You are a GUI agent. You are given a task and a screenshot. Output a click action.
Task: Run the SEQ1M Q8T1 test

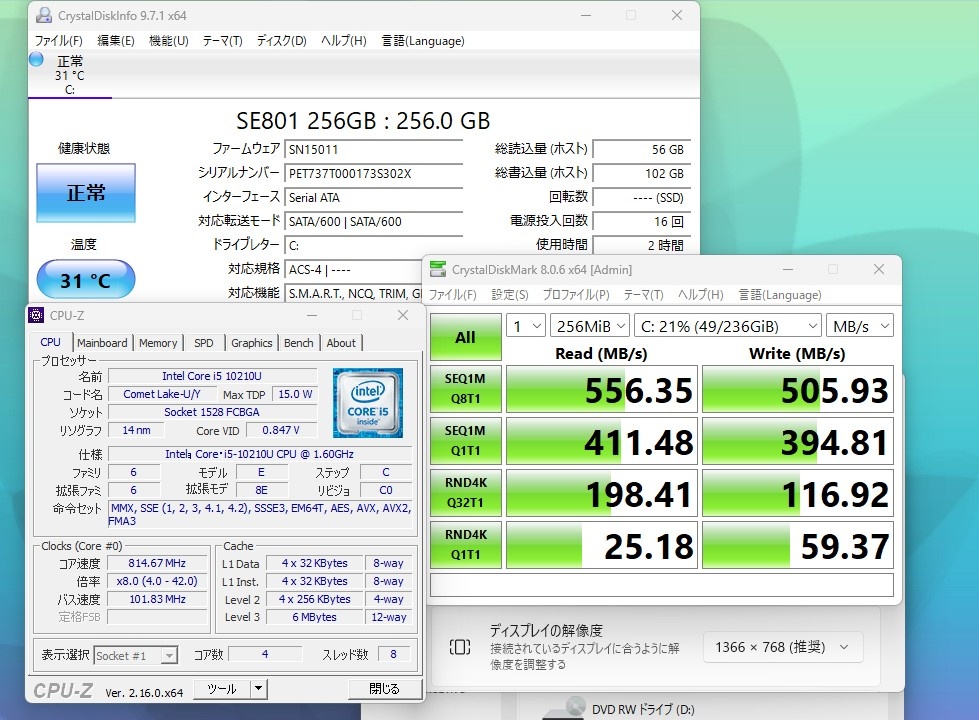point(465,389)
